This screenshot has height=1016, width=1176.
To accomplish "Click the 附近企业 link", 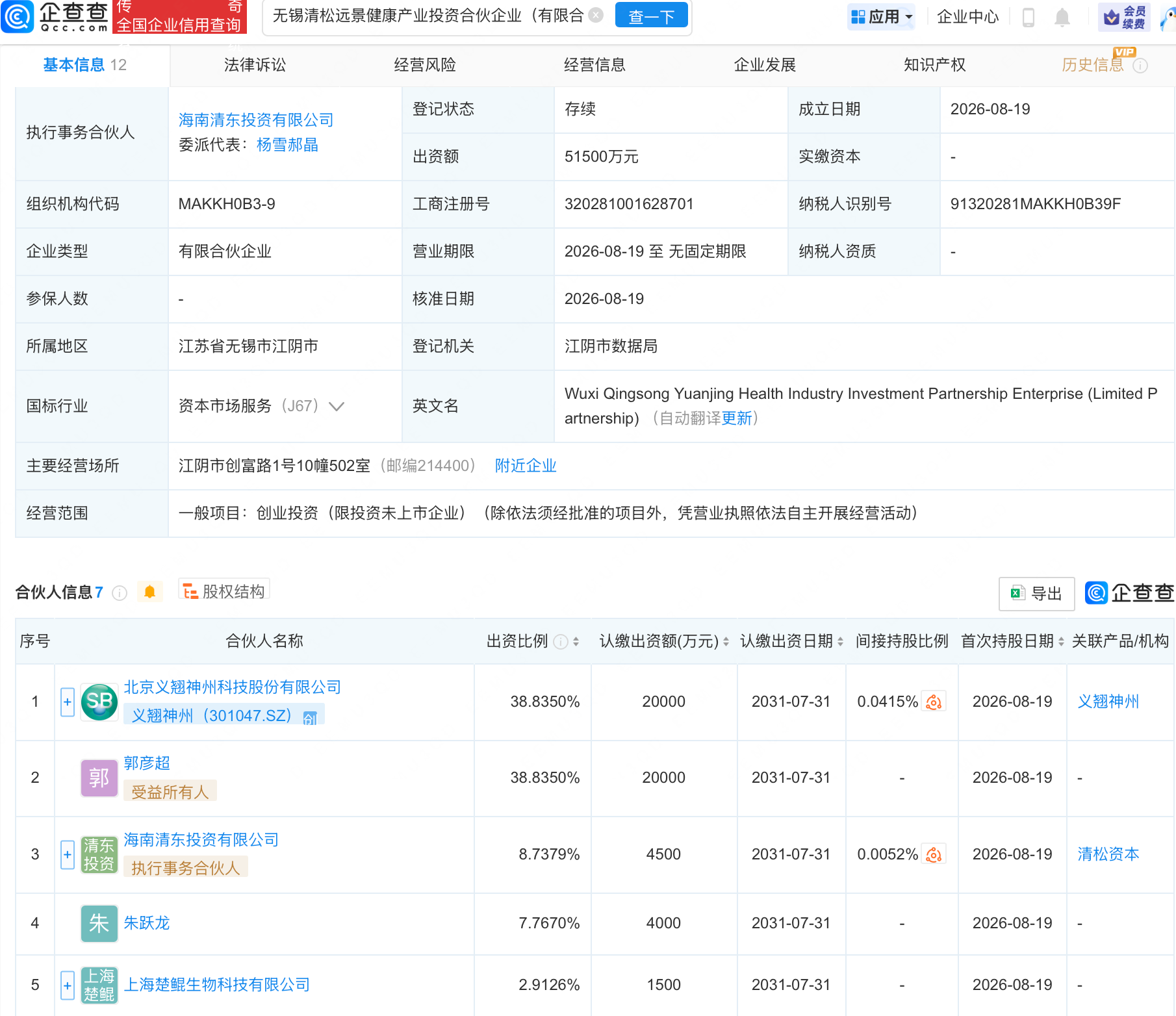I will click(526, 466).
